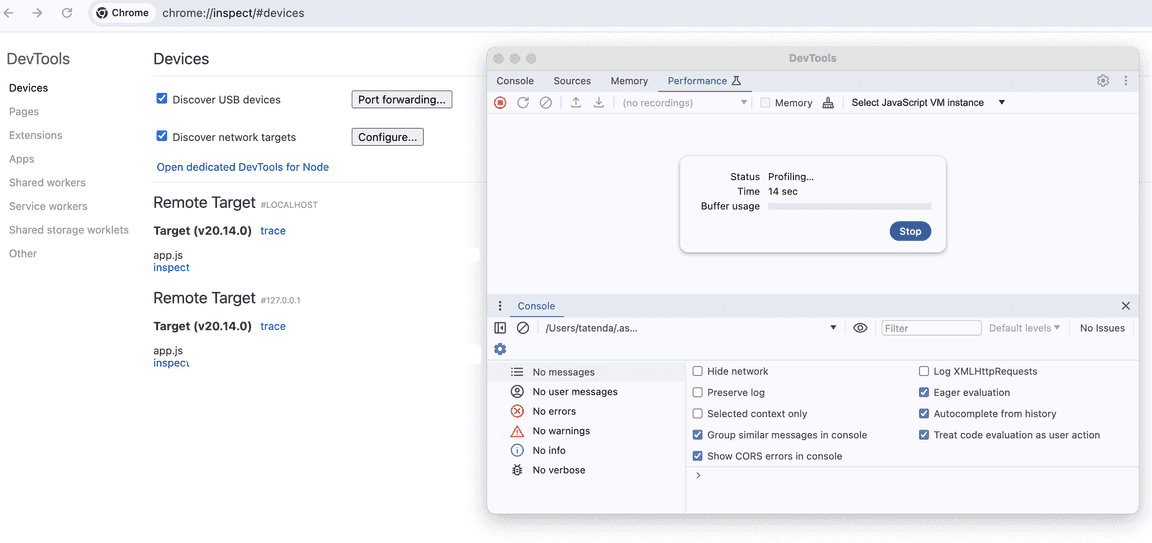
Task: Click the load profile upload icon
Action: (x=576, y=103)
